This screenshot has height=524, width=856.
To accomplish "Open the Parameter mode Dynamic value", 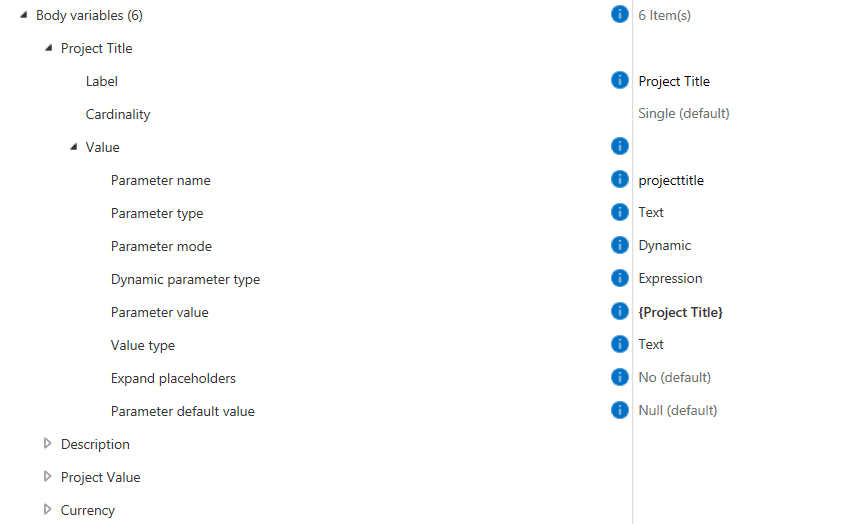I will coord(664,246).
